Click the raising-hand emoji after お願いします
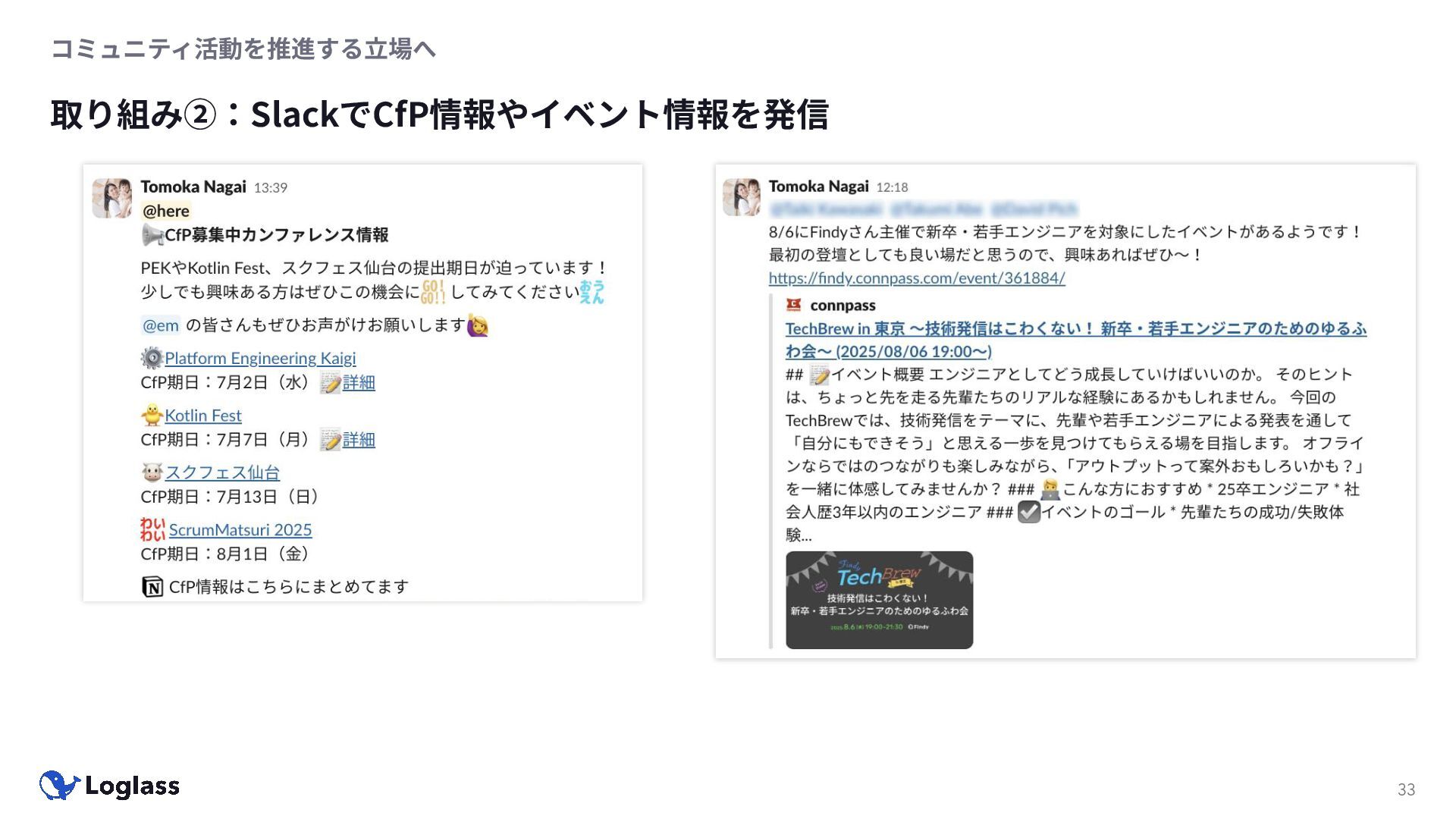The image size is (1456, 819). [x=478, y=325]
